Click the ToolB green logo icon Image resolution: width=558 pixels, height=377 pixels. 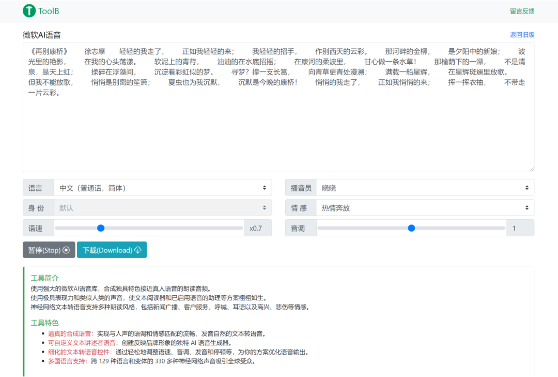click(x=29, y=11)
